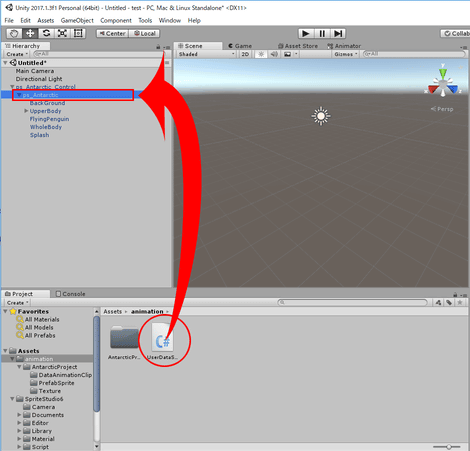Open the File menu
This screenshot has width=470, height=451.
pyautogui.click(x=9, y=20)
